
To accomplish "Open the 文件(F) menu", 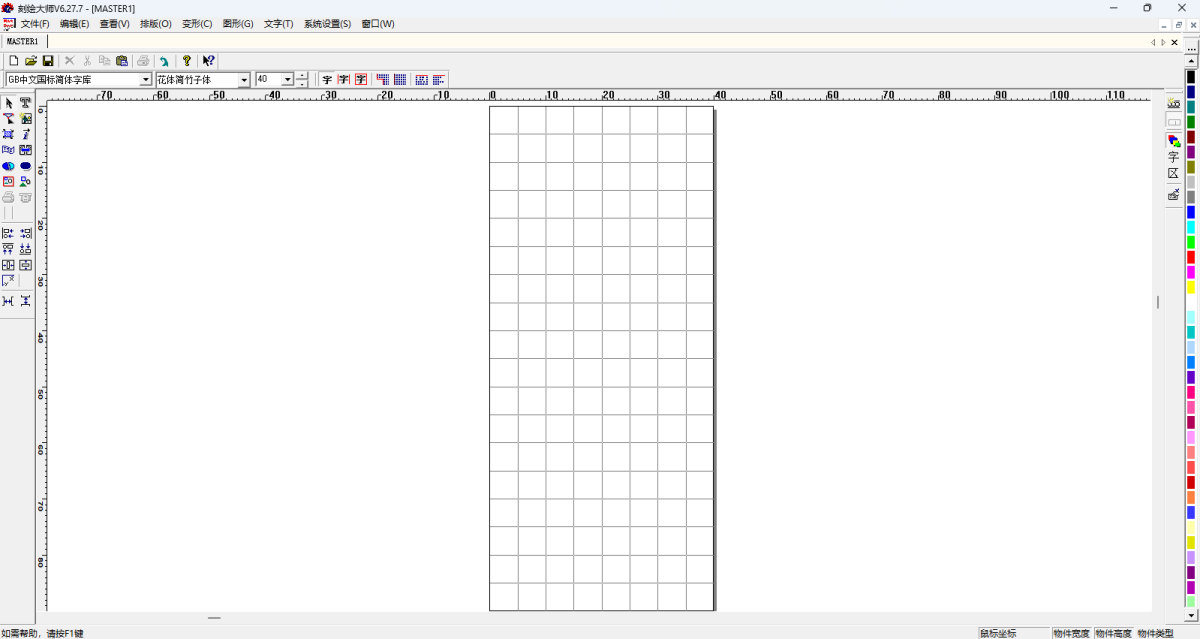I will (35, 24).
